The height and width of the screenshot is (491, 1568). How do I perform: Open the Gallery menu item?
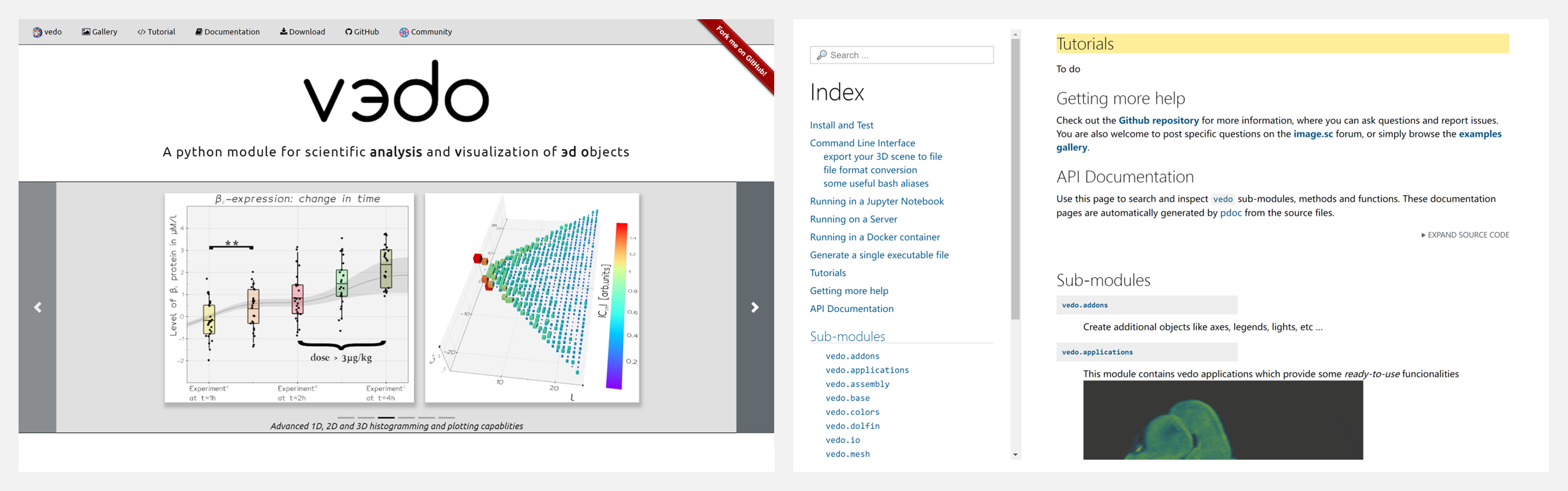pos(99,31)
